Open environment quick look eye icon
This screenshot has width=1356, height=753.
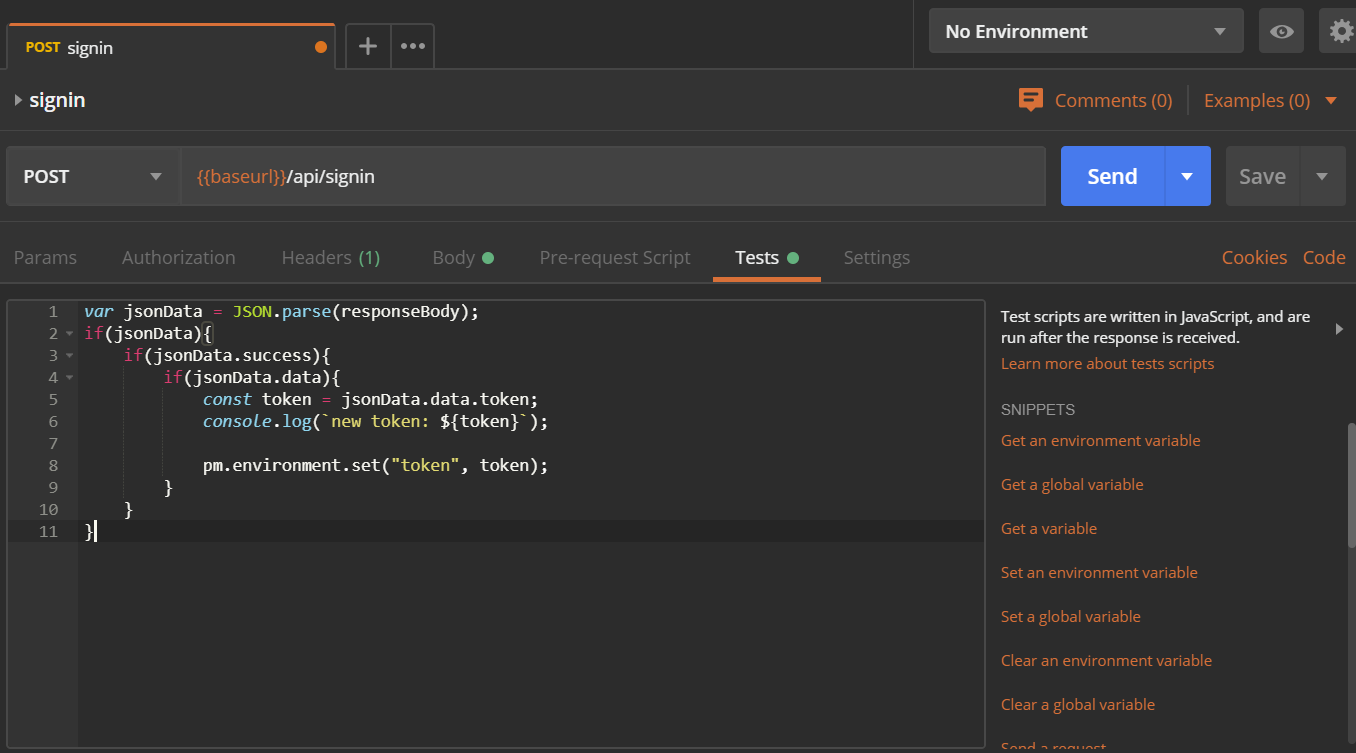tap(1281, 31)
